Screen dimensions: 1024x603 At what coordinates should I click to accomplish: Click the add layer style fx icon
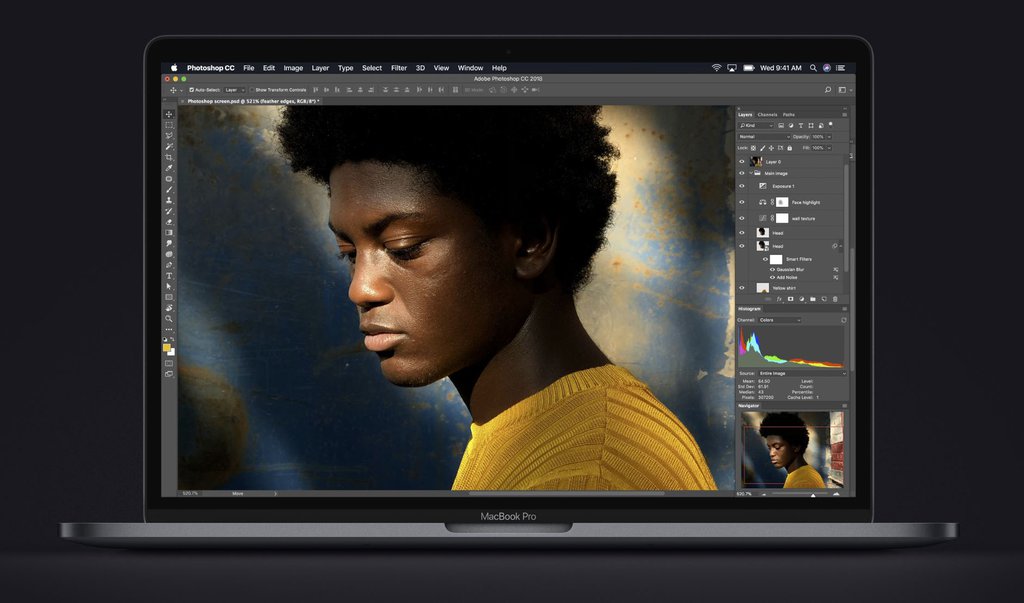(779, 299)
